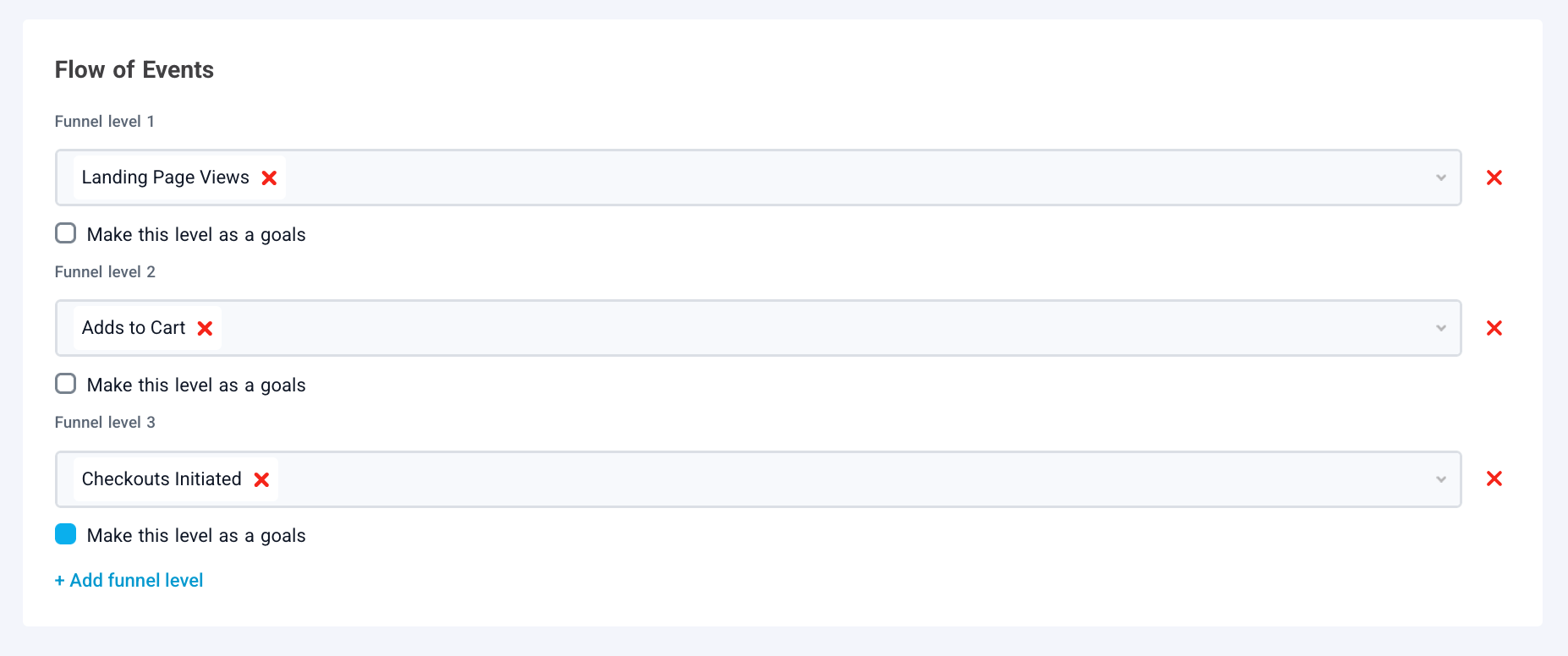Viewport: 1568px width, 656px height.
Task: Focus the Funnel level 3 select field
Action: (x=846, y=479)
